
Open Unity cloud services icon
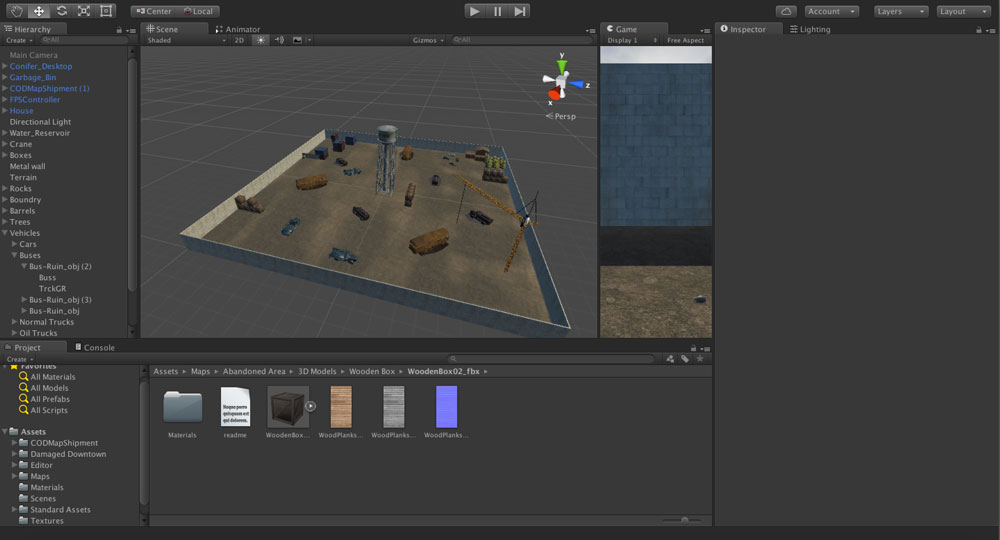[x=787, y=11]
